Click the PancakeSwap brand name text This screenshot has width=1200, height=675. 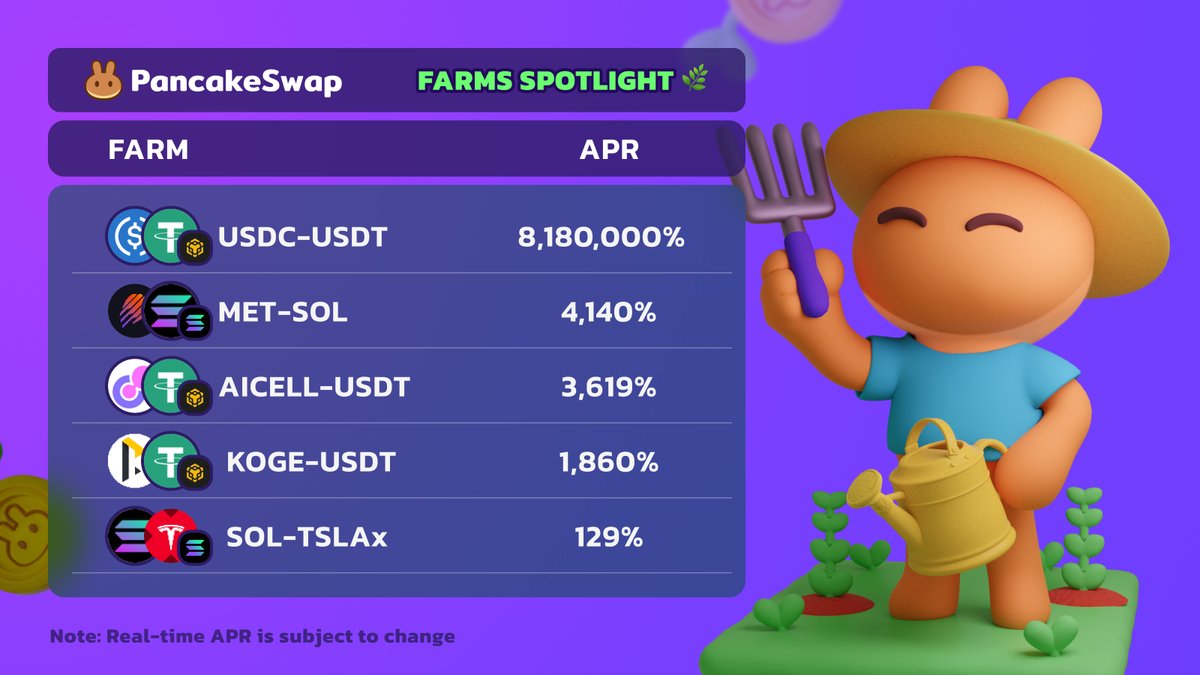[235, 81]
